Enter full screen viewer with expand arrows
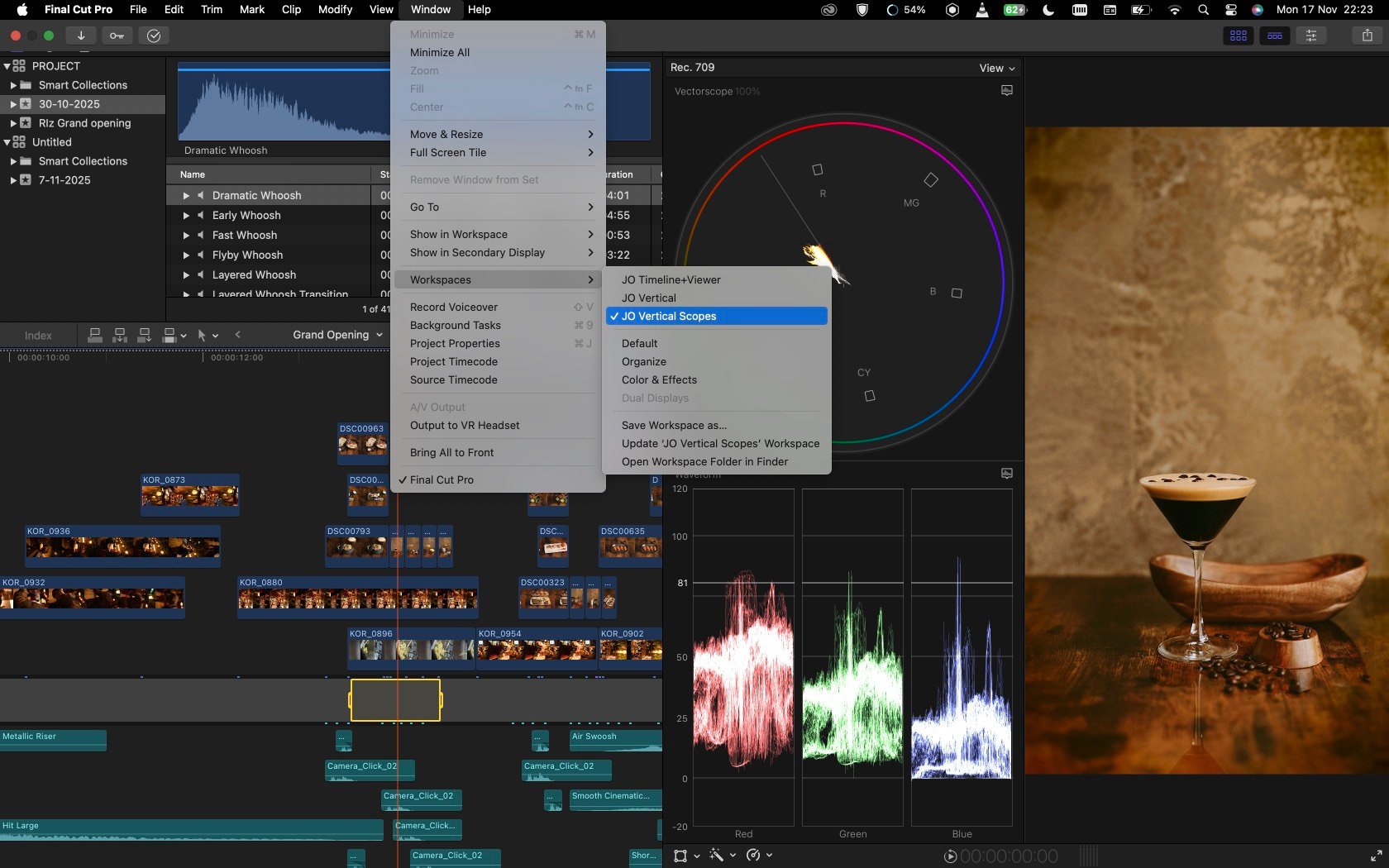Screen dimensions: 1389x868 [x=1377, y=856]
